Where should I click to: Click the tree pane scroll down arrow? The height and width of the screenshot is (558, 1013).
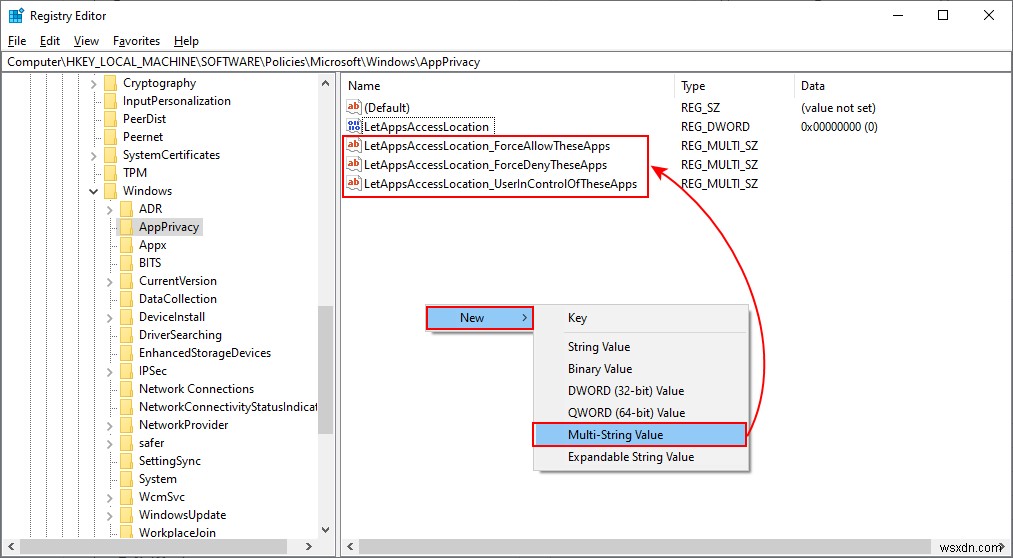point(326,529)
